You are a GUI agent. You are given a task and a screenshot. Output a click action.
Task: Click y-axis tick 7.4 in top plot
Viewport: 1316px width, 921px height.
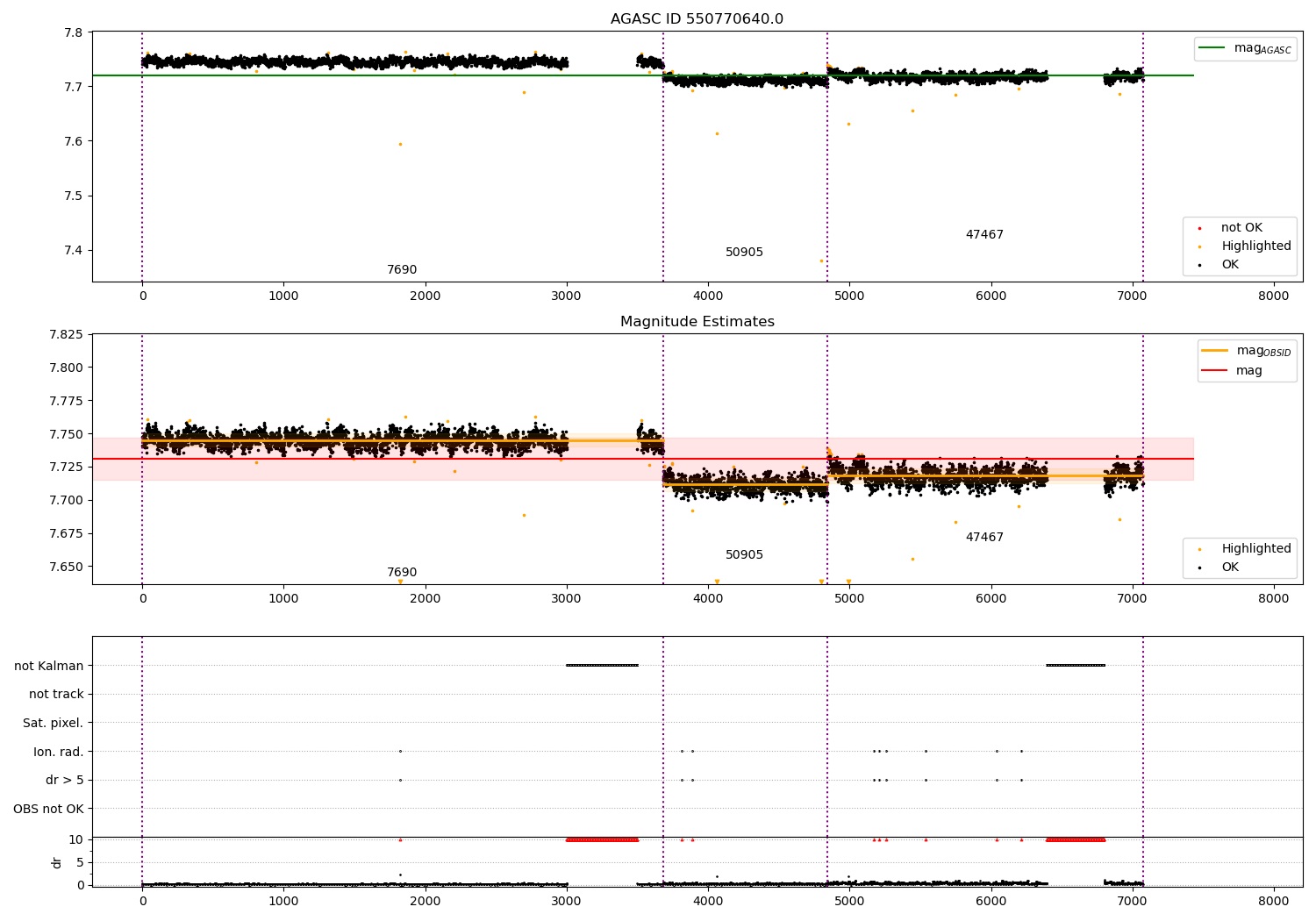coord(74,251)
